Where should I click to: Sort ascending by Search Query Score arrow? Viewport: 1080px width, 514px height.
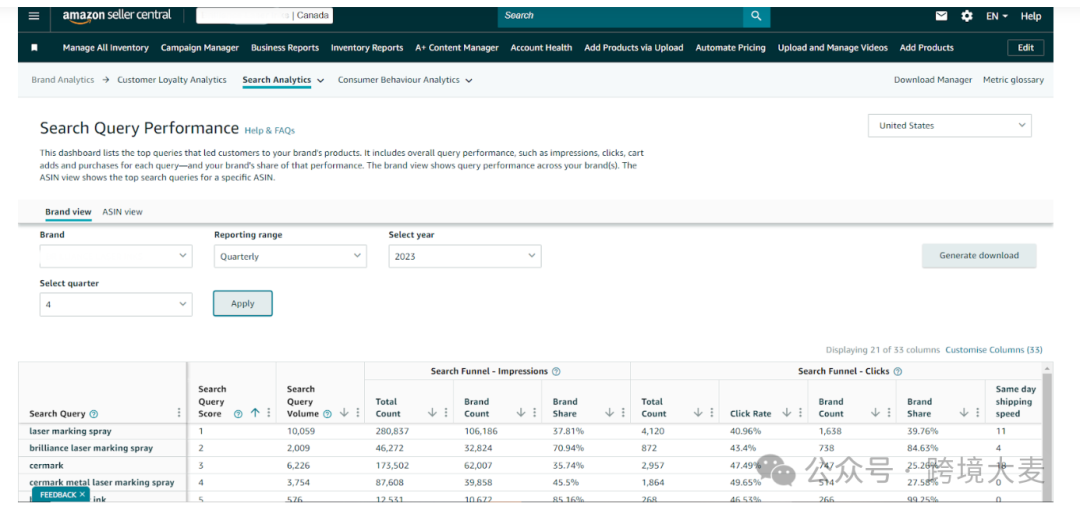pos(255,413)
